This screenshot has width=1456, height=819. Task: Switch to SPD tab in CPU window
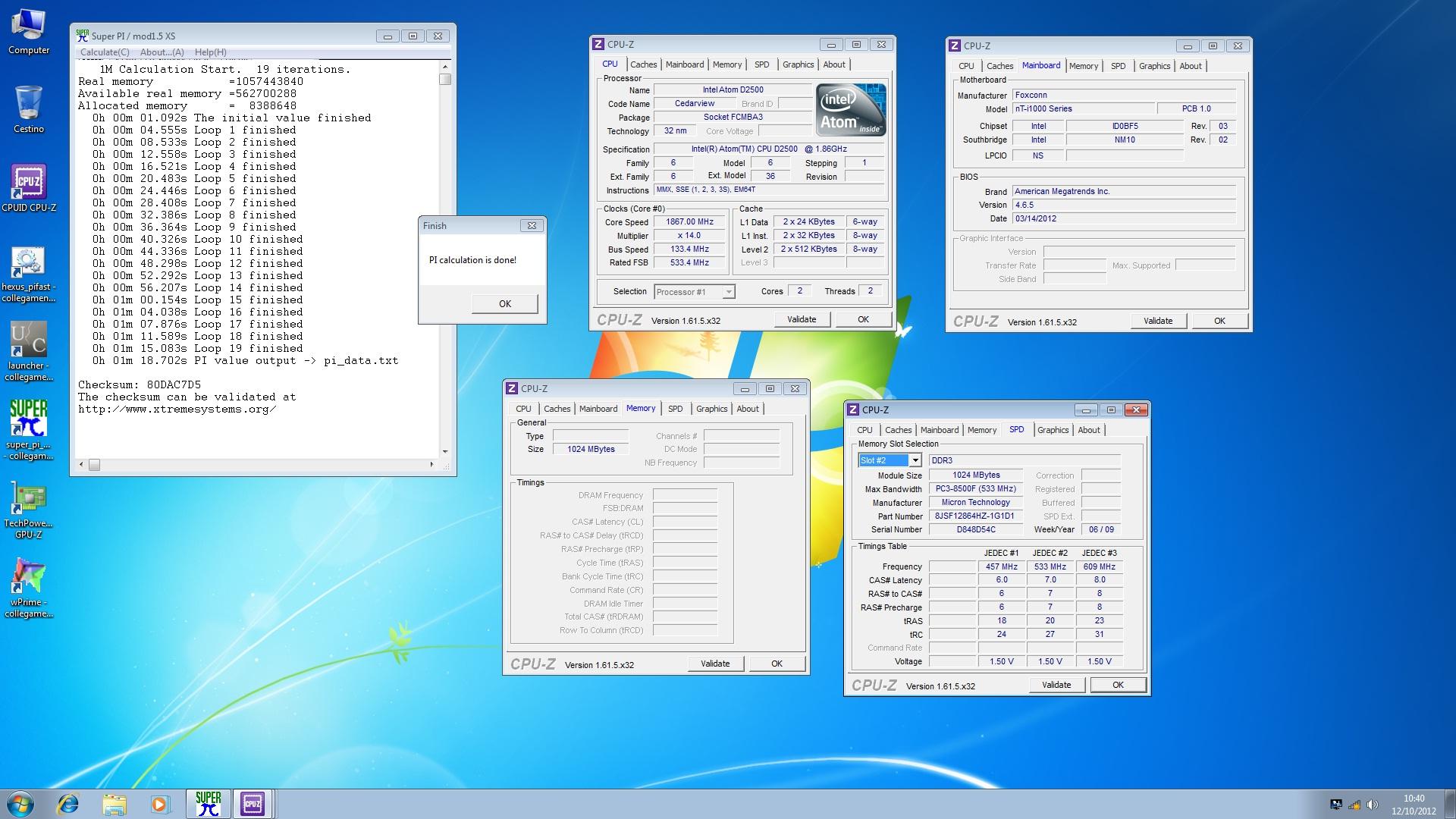click(762, 64)
